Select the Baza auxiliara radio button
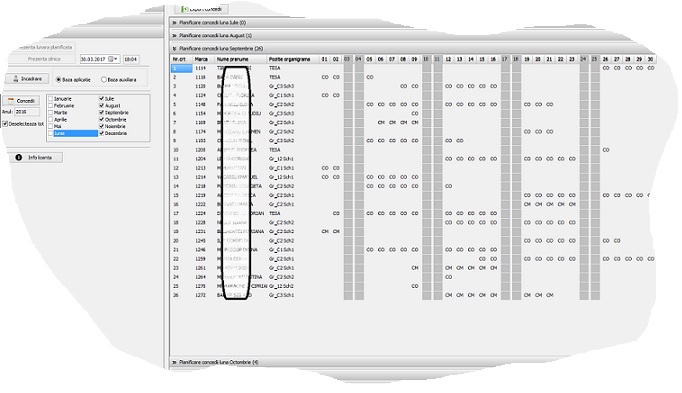This screenshot has height=393, width=682. click(104, 80)
